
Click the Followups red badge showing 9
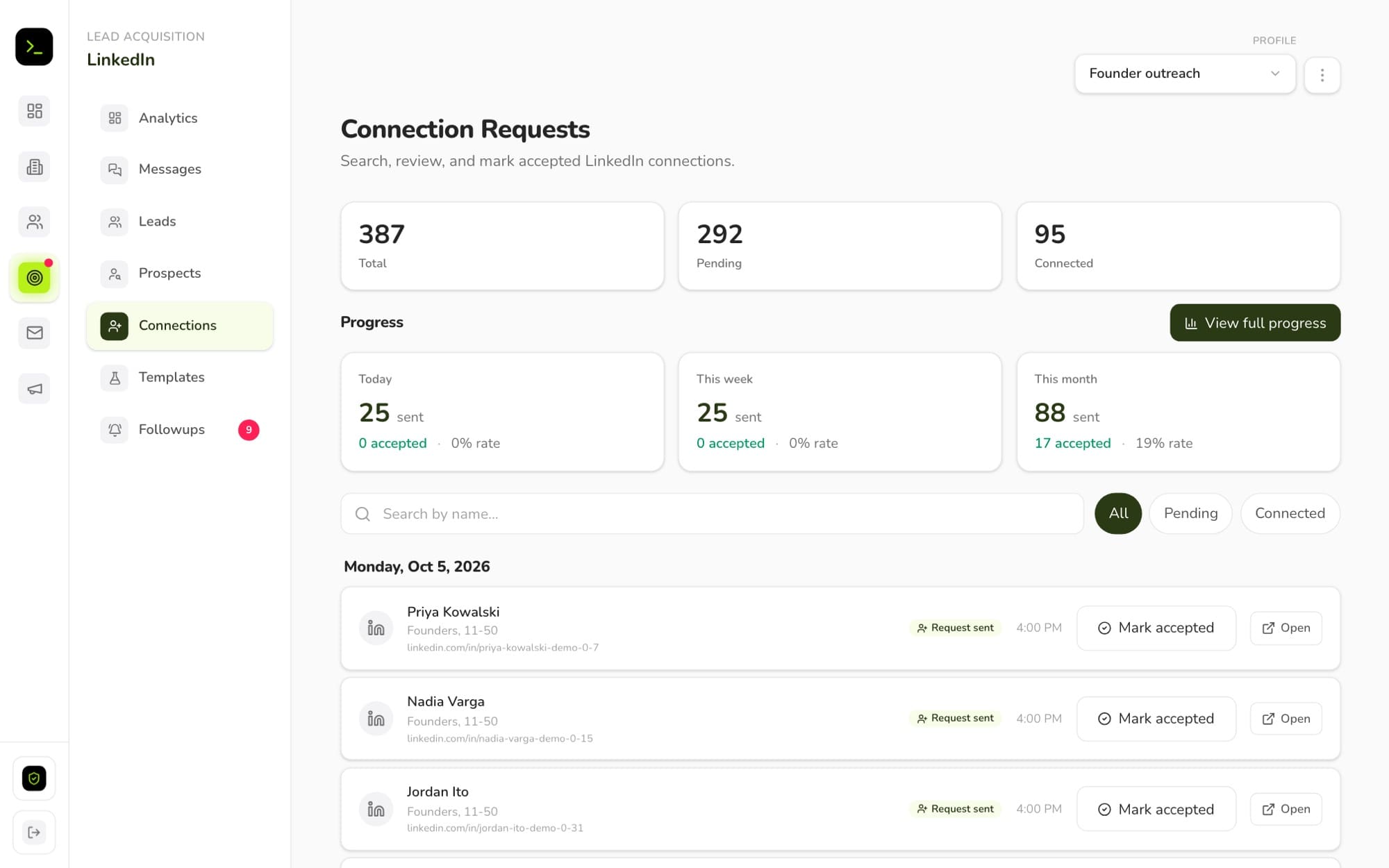click(249, 430)
